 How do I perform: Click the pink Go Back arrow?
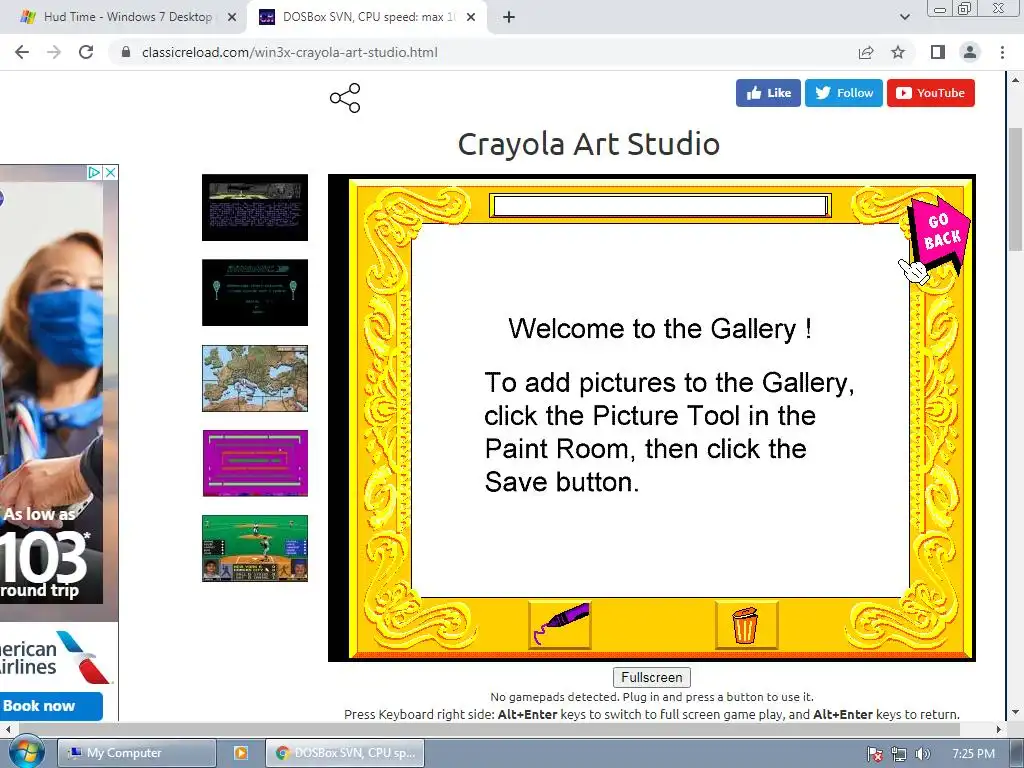point(938,233)
